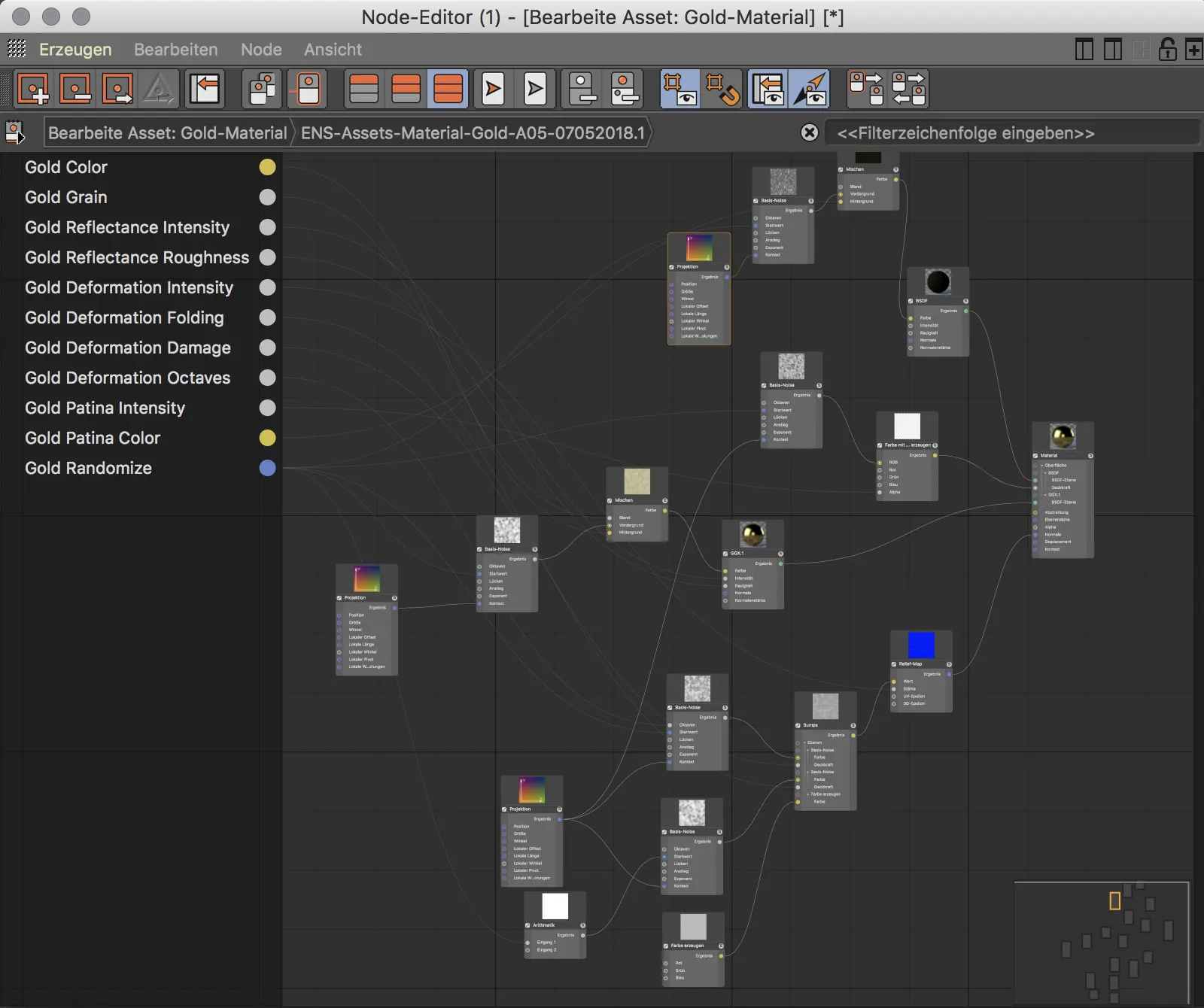Collapse the Arithmetik node via its title icon
The height and width of the screenshot is (1008, 1204).
[x=528, y=925]
